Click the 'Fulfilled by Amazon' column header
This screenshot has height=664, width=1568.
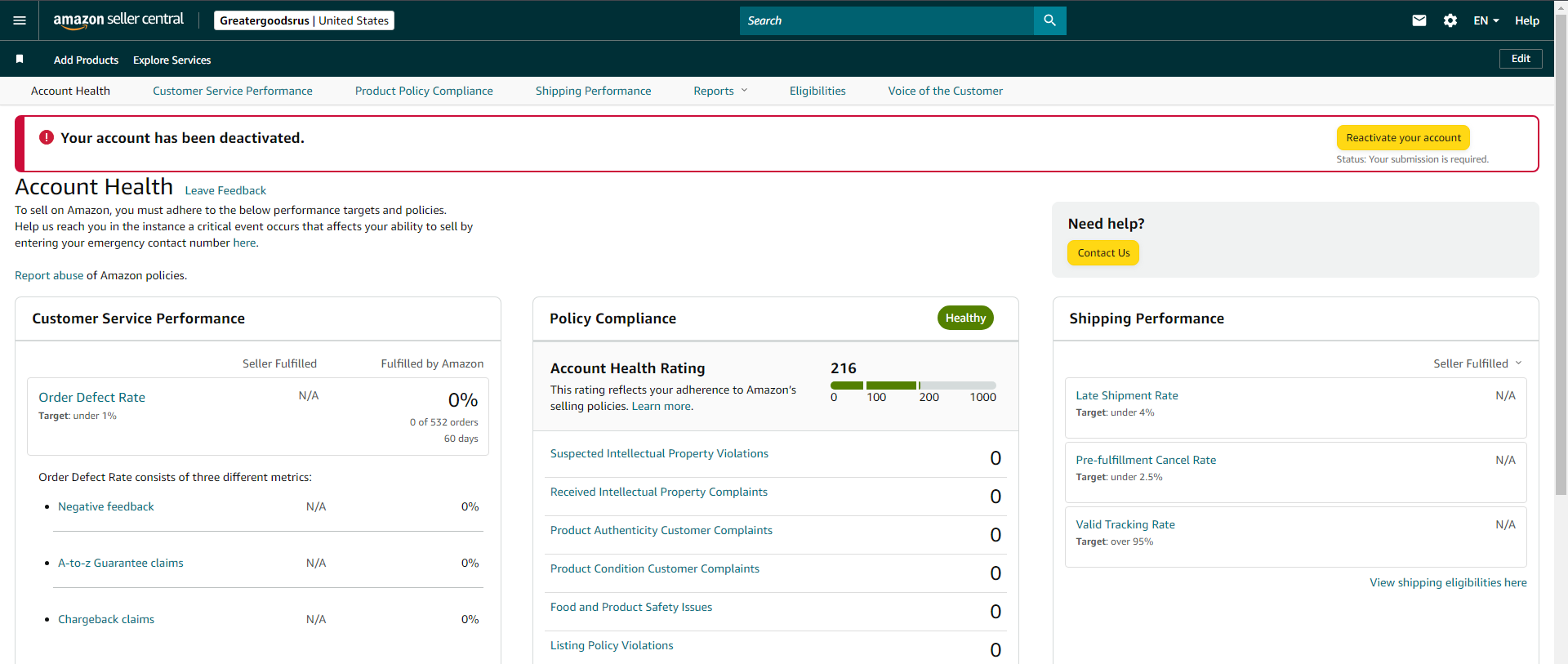click(x=432, y=363)
